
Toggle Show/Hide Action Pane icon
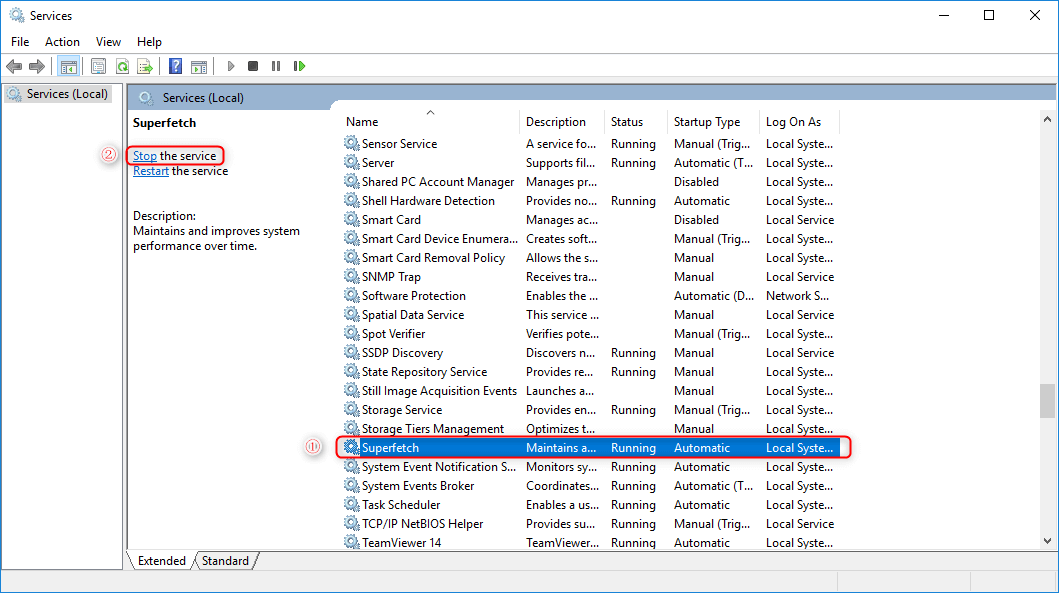coord(199,66)
